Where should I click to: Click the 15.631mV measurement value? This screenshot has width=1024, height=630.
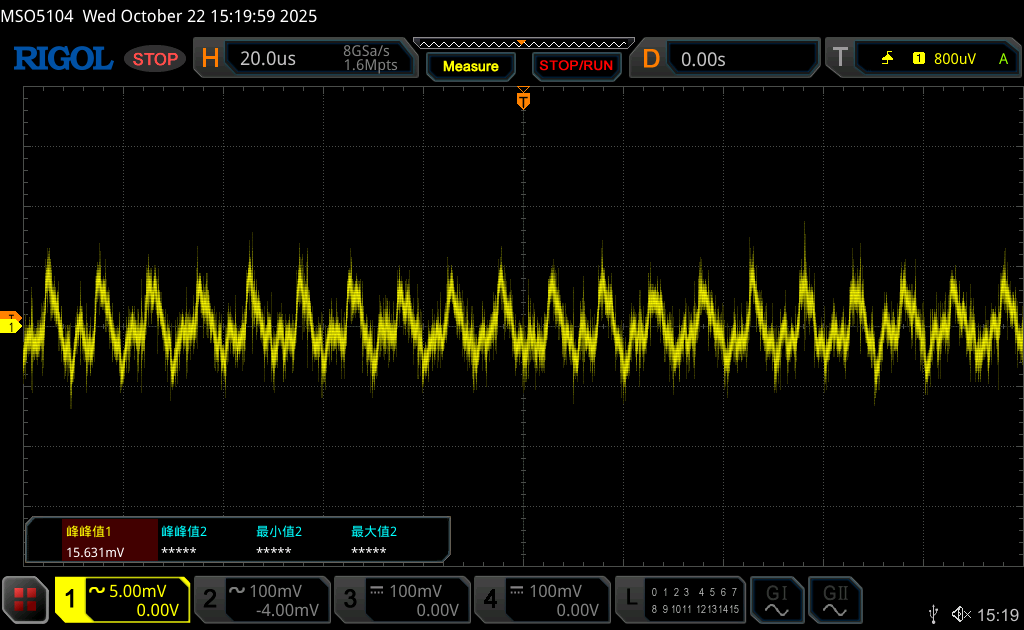95,552
